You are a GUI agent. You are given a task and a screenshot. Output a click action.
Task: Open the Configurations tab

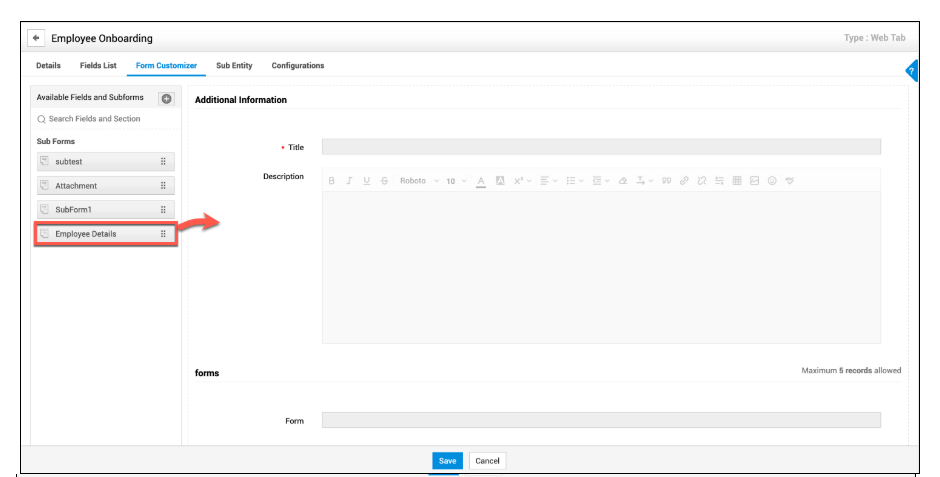tap(298, 66)
